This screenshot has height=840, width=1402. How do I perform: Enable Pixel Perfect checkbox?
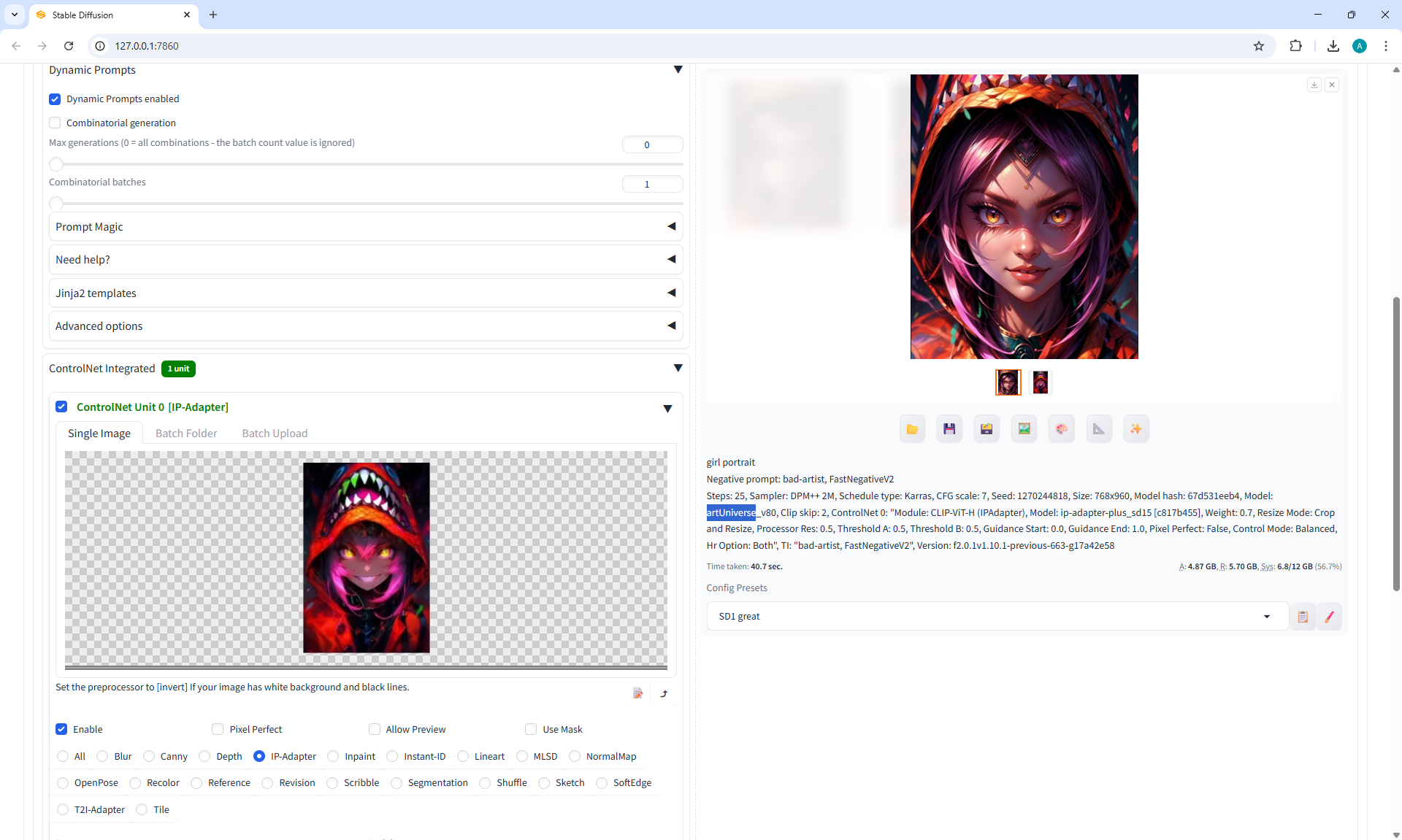click(x=218, y=729)
